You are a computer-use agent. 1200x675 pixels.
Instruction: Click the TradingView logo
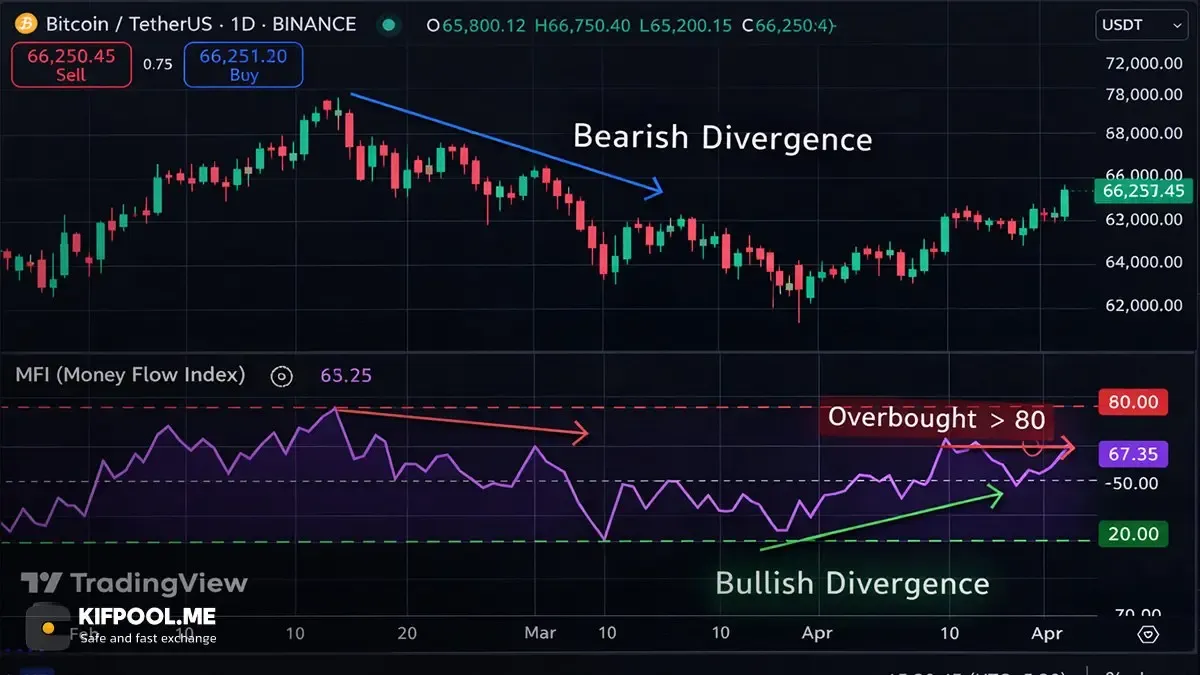pyautogui.click(x=134, y=582)
